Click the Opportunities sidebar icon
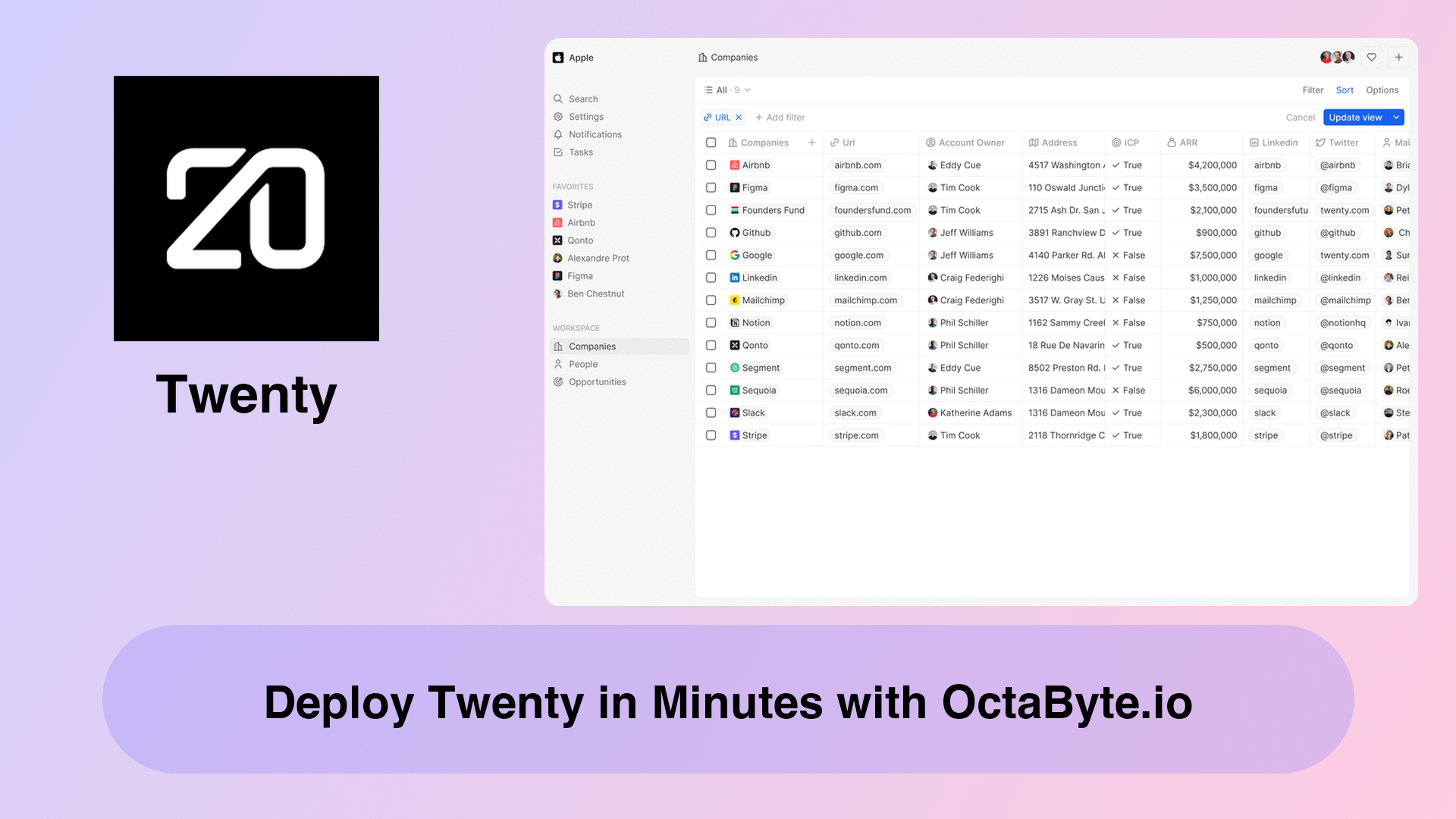This screenshot has width=1456, height=819. [x=559, y=382]
